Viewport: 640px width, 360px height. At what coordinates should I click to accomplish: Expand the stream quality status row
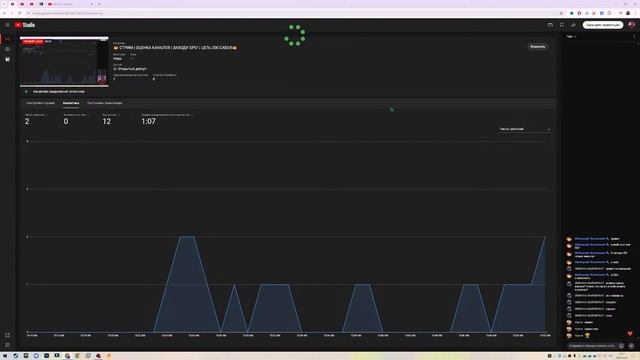(x=64, y=91)
